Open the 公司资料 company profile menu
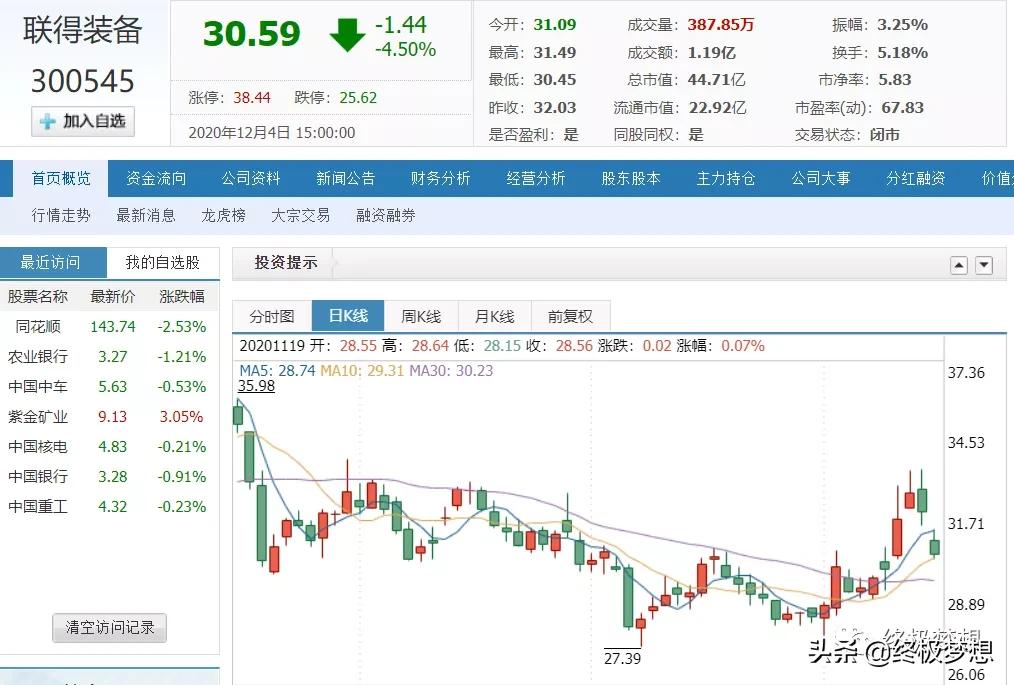The width and height of the screenshot is (1014, 685). click(250, 178)
